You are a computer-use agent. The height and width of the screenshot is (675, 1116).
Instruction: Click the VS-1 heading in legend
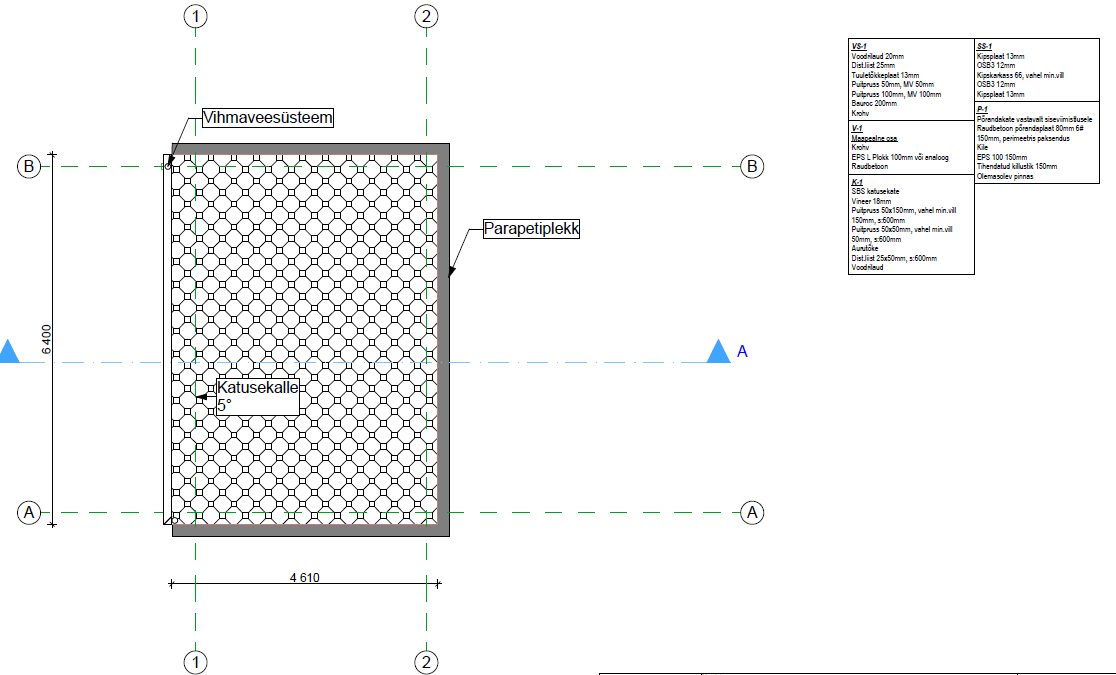[858, 47]
